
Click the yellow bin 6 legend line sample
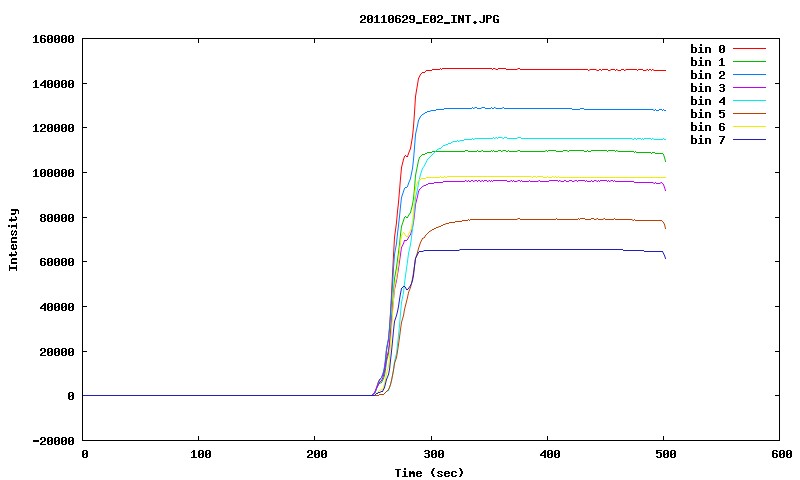coord(749,127)
